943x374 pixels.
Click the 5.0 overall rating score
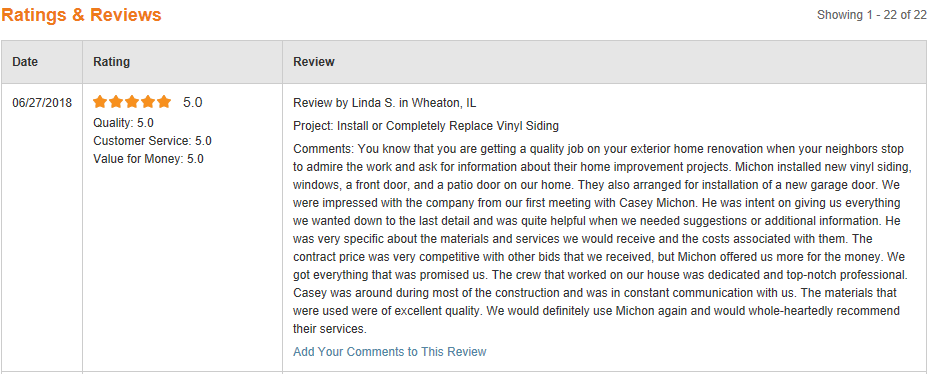pyautogui.click(x=192, y=103)
